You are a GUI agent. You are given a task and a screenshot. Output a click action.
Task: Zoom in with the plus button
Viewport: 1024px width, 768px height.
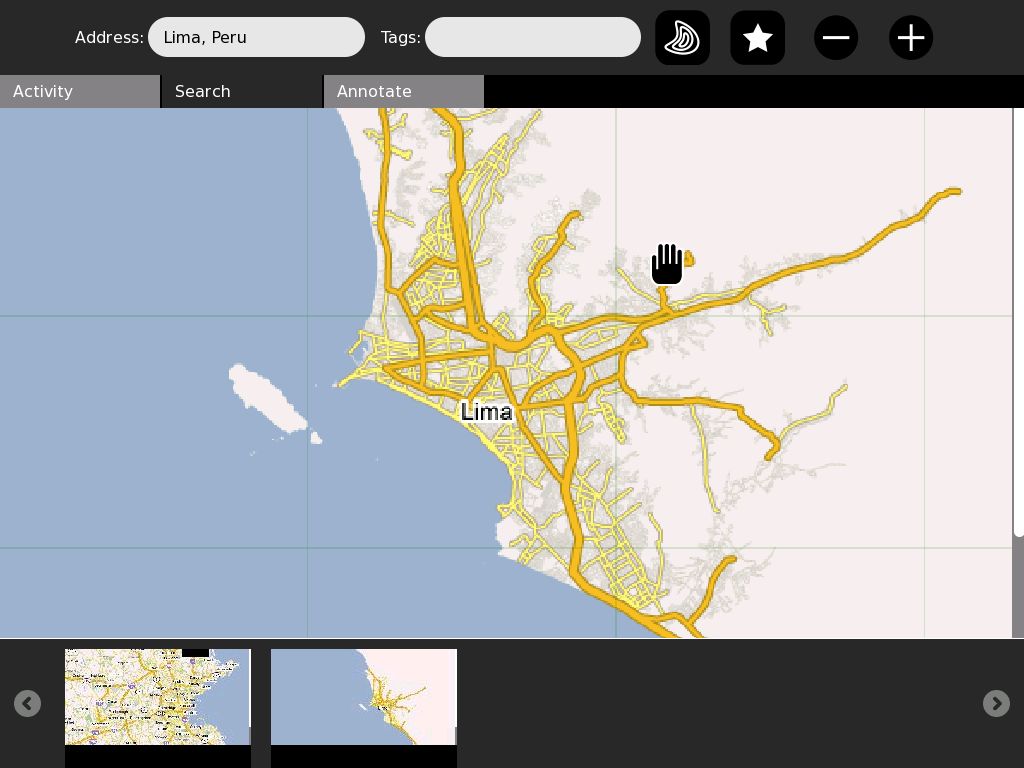tap(910, 38)
